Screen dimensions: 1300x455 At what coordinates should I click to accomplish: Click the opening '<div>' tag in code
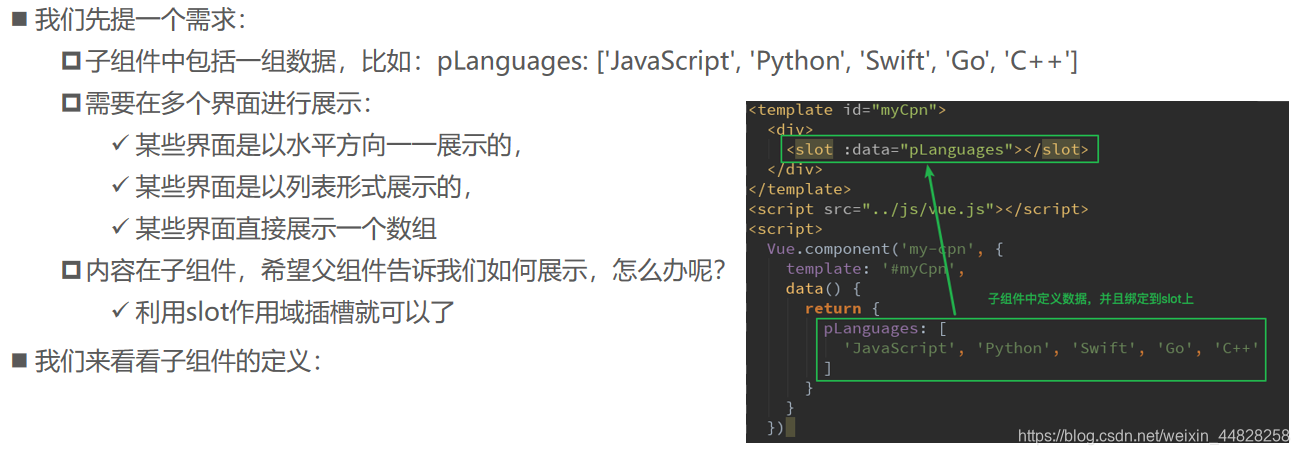[x=790, y=130]
